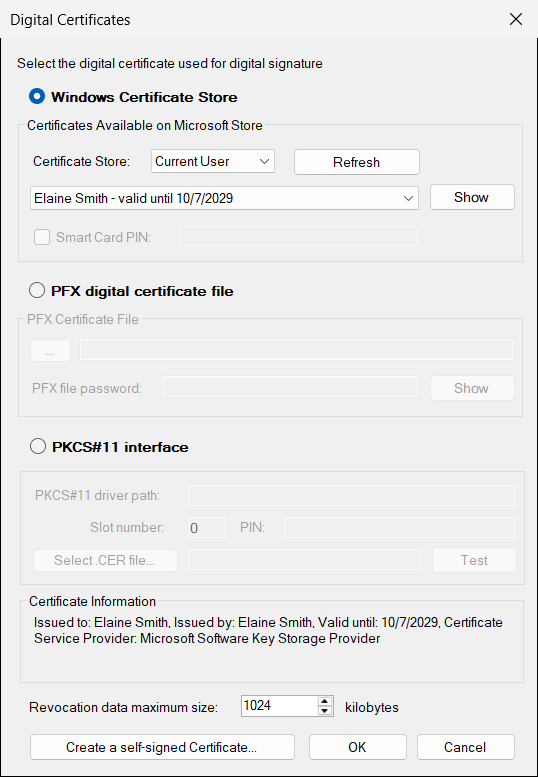Increase the revocation data size with up arrow

pos(324,701)
